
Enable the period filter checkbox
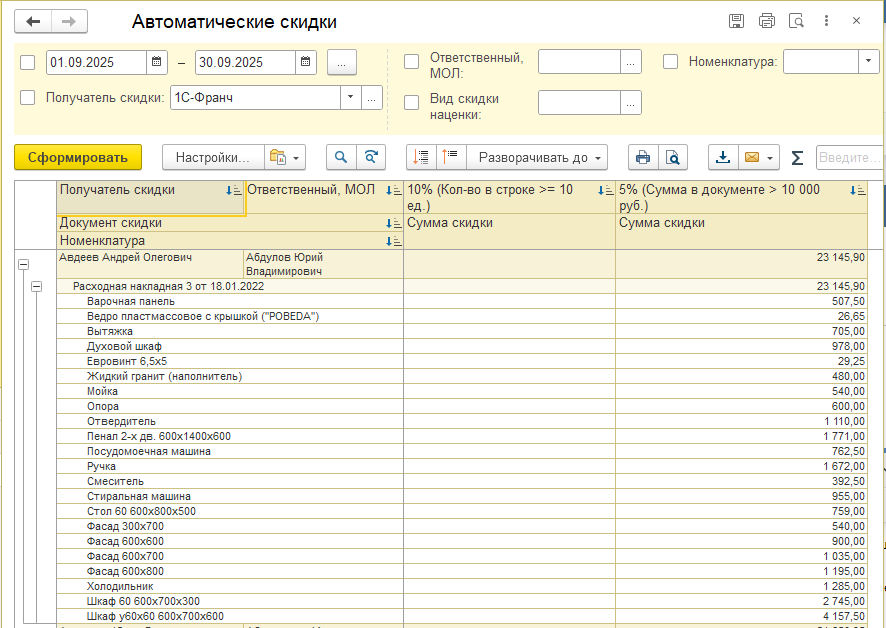[x=28, y=62]
